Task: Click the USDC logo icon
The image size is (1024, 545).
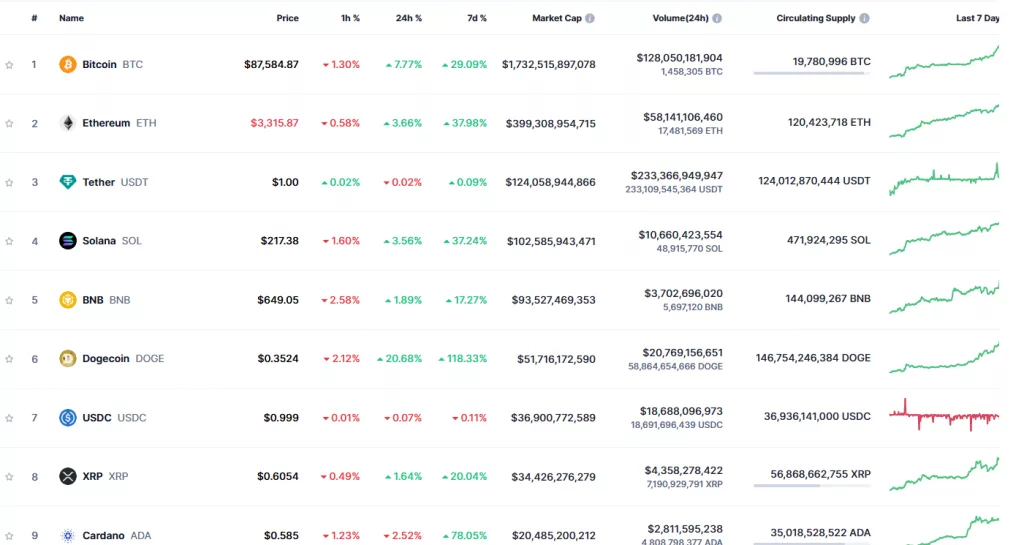Action: (x=68, y=417)
